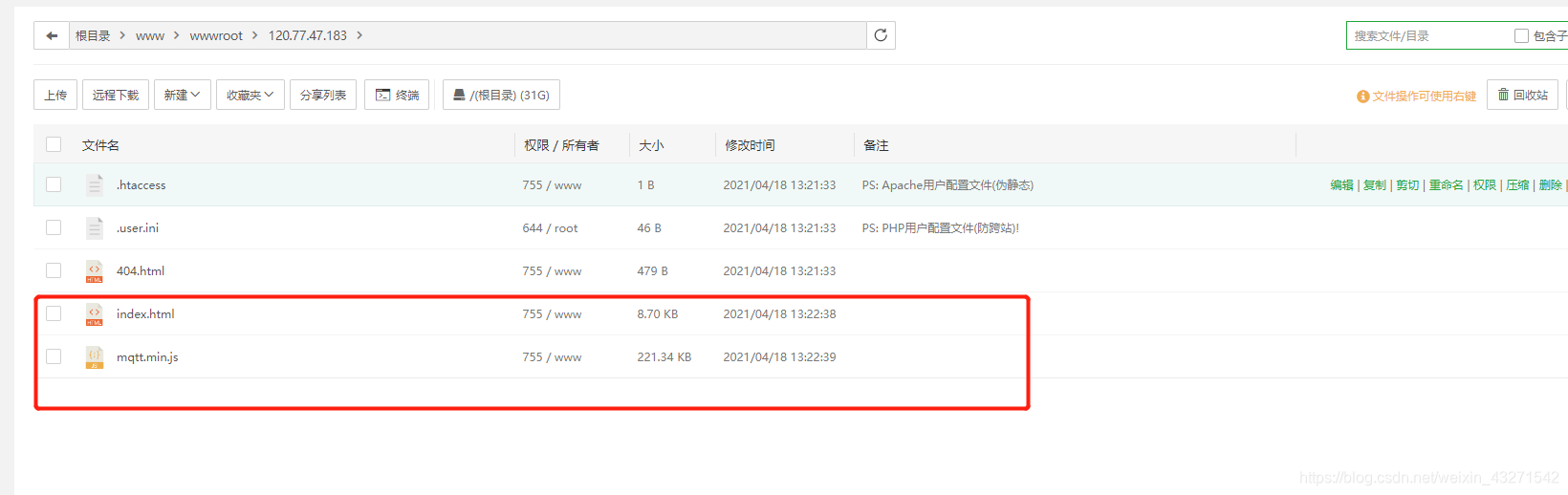
Task: Click 剪切 action for .htaccess
Action: click(1407, 184)
